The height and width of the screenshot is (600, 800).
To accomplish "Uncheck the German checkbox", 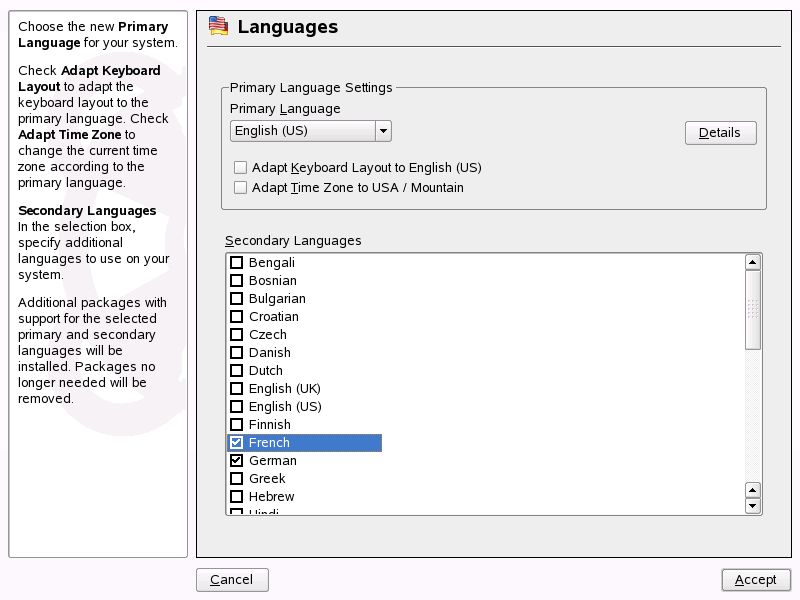I will tap(237, 461).
